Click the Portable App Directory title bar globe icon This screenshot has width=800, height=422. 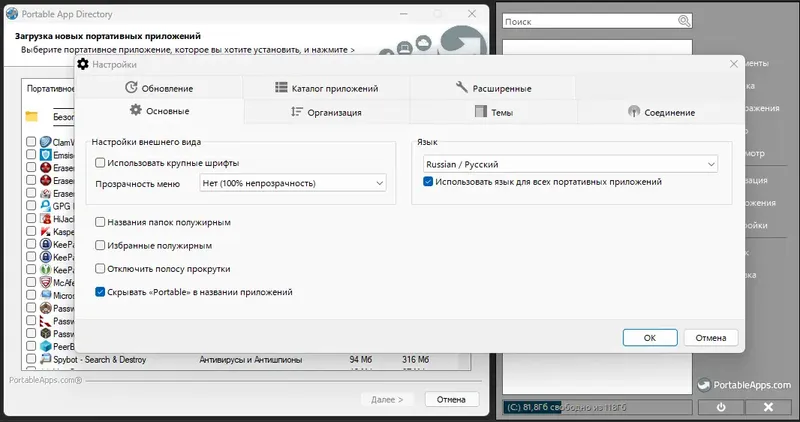coord(12,14)
